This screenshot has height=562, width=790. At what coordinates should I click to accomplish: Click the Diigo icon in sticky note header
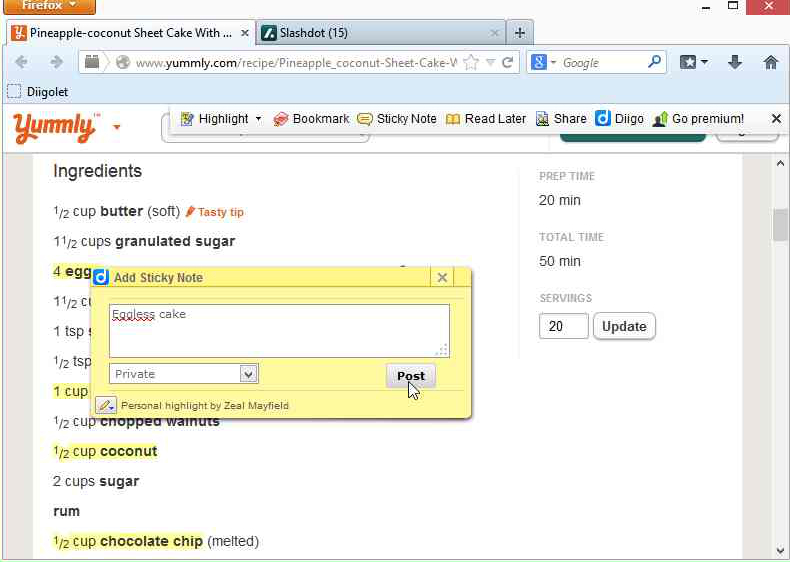point(101,277)
